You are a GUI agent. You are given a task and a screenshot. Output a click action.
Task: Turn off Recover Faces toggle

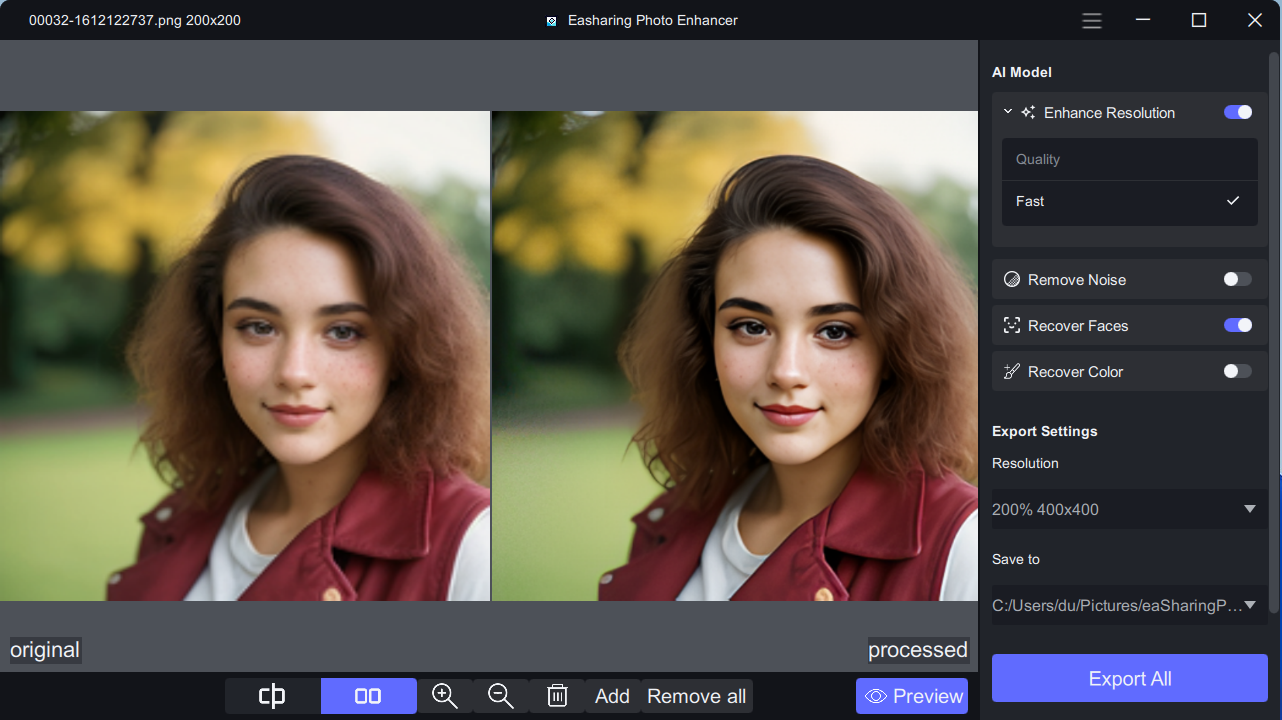(x=1237, y=326)
